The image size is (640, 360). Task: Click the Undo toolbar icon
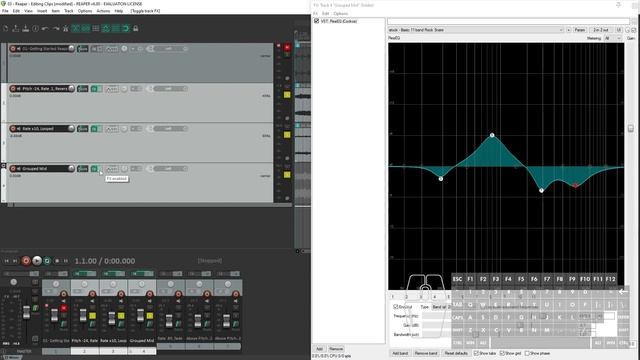click(x=45, y=29)
